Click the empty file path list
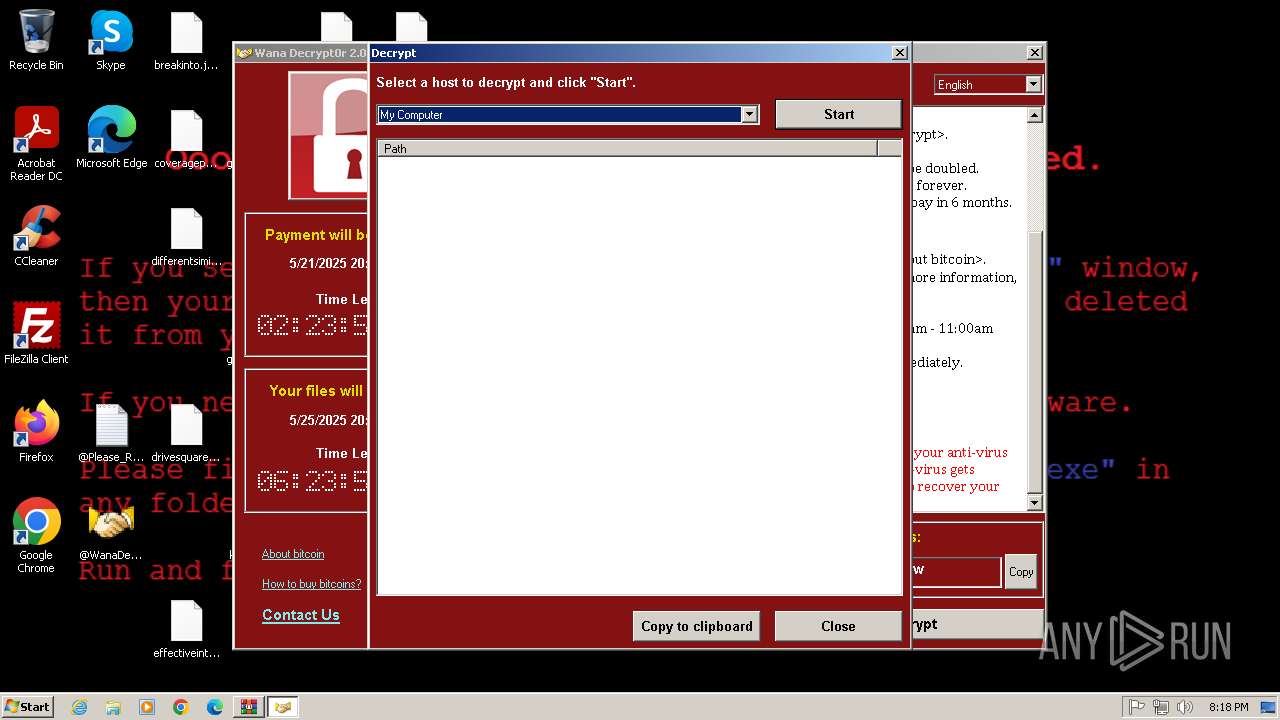This screenshot has height=720, width=1280. tap(639, 376)
